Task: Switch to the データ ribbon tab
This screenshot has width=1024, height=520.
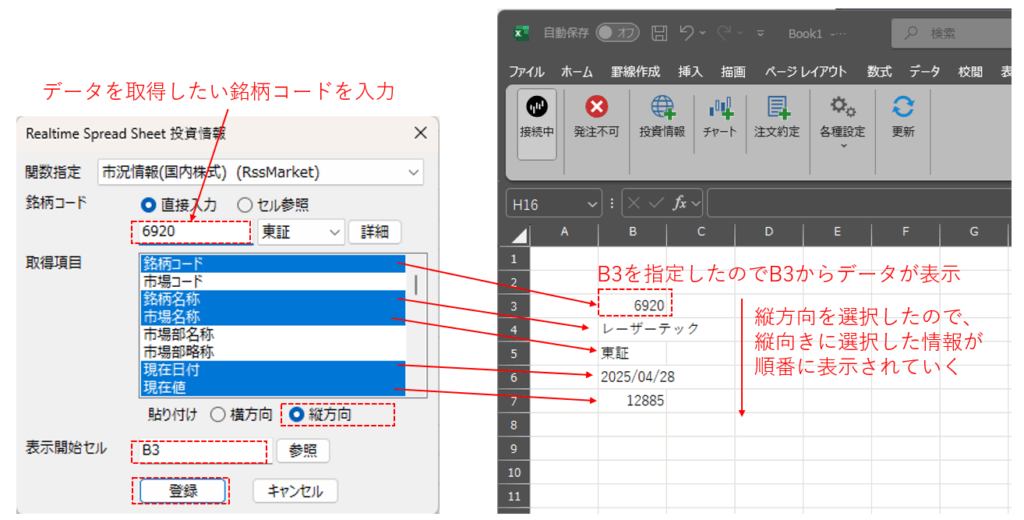Action: point(925,72)
